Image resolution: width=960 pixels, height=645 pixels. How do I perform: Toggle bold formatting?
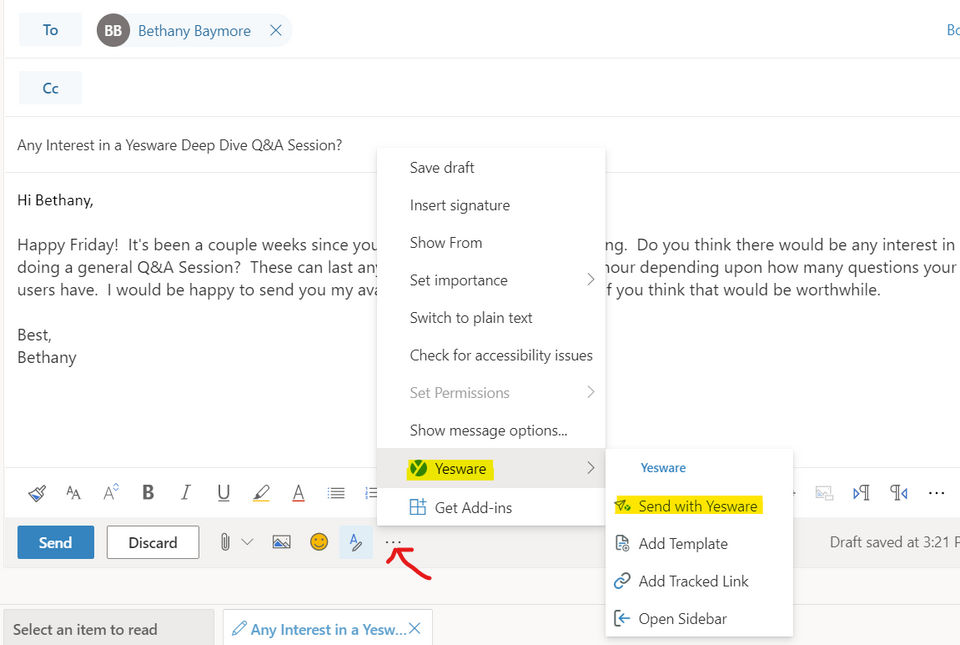click(x=148, y=492)
